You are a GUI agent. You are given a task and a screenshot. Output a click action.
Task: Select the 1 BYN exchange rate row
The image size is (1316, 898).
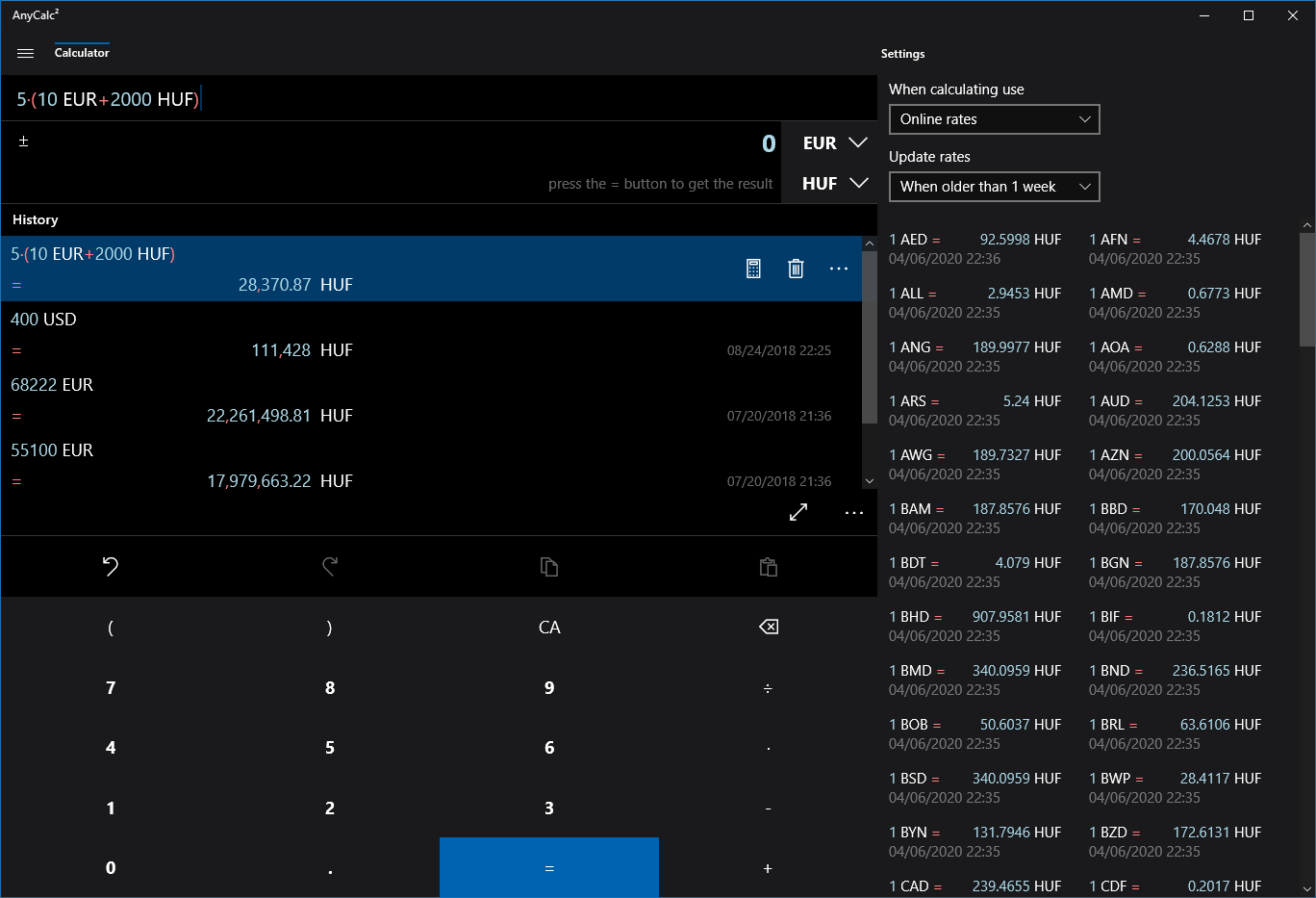point(975,841)
